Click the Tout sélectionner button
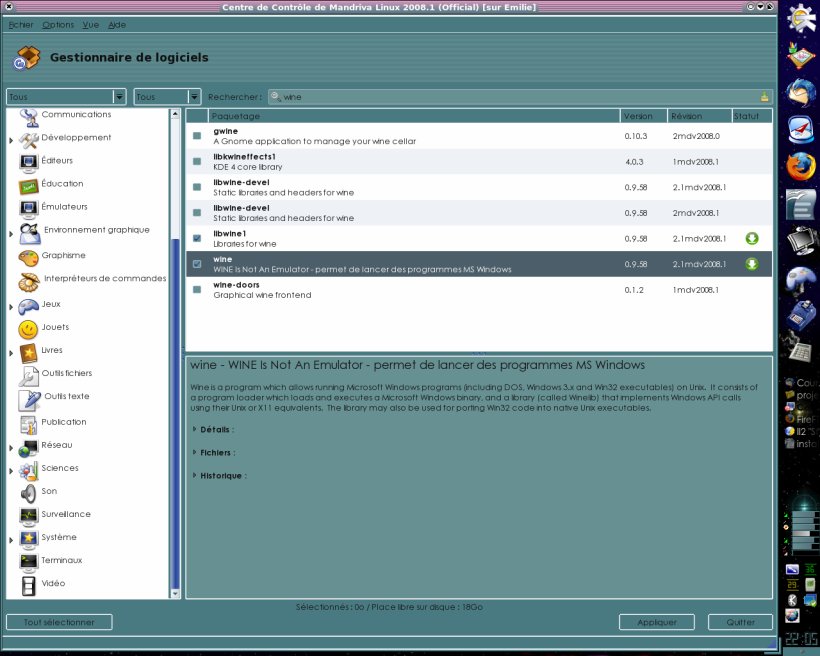820x656 pixels. [59, 623]
